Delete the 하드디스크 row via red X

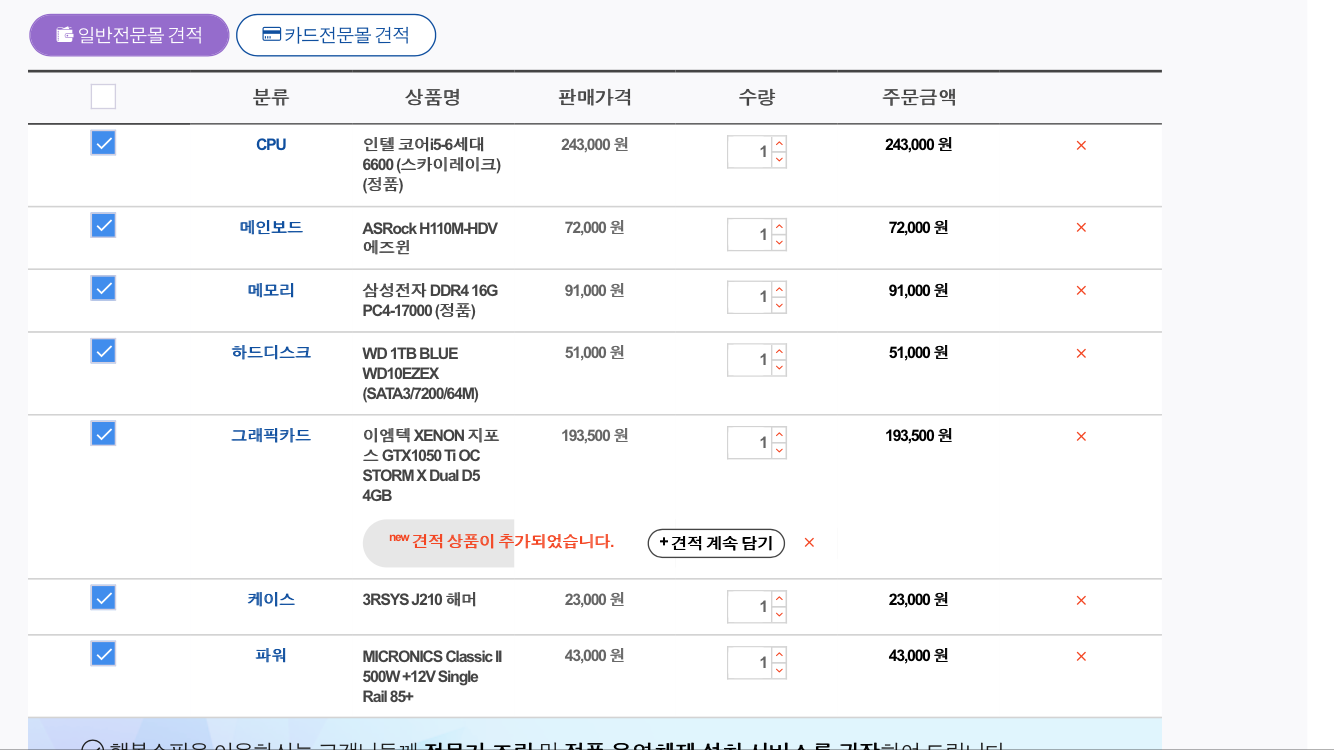(x=1081, y=353)
